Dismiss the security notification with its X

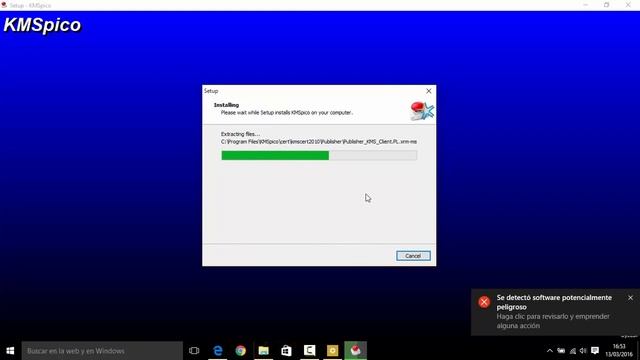(630, 298)
